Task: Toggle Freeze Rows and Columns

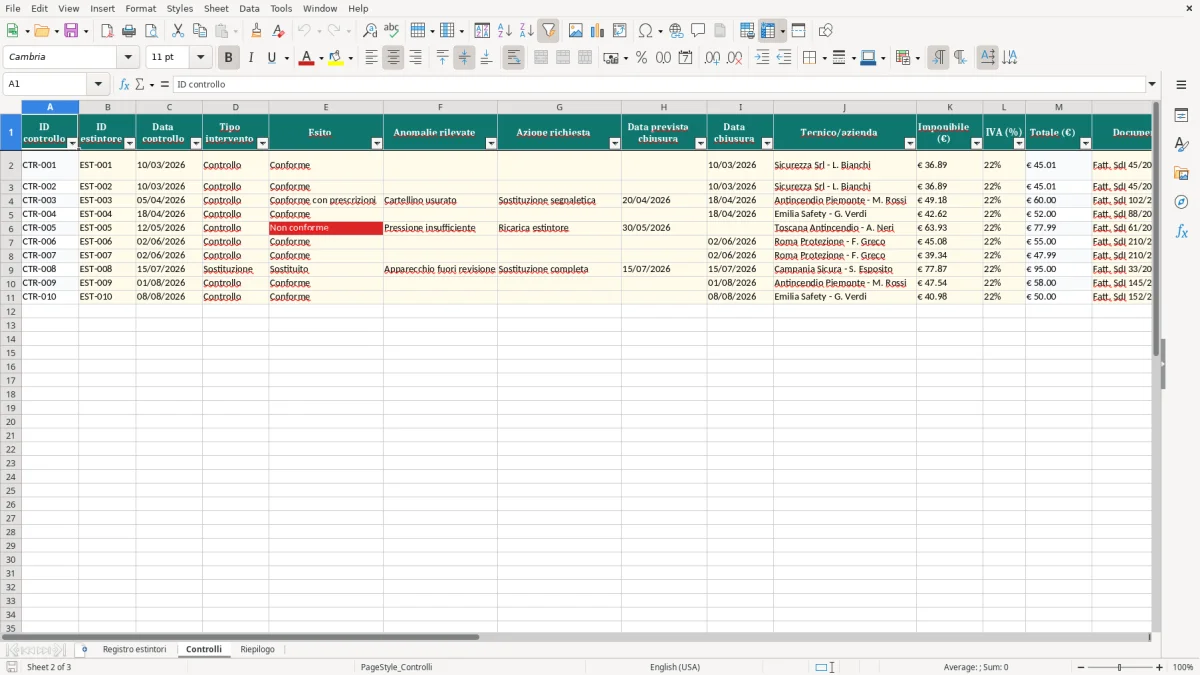Action: pos(768,31)
